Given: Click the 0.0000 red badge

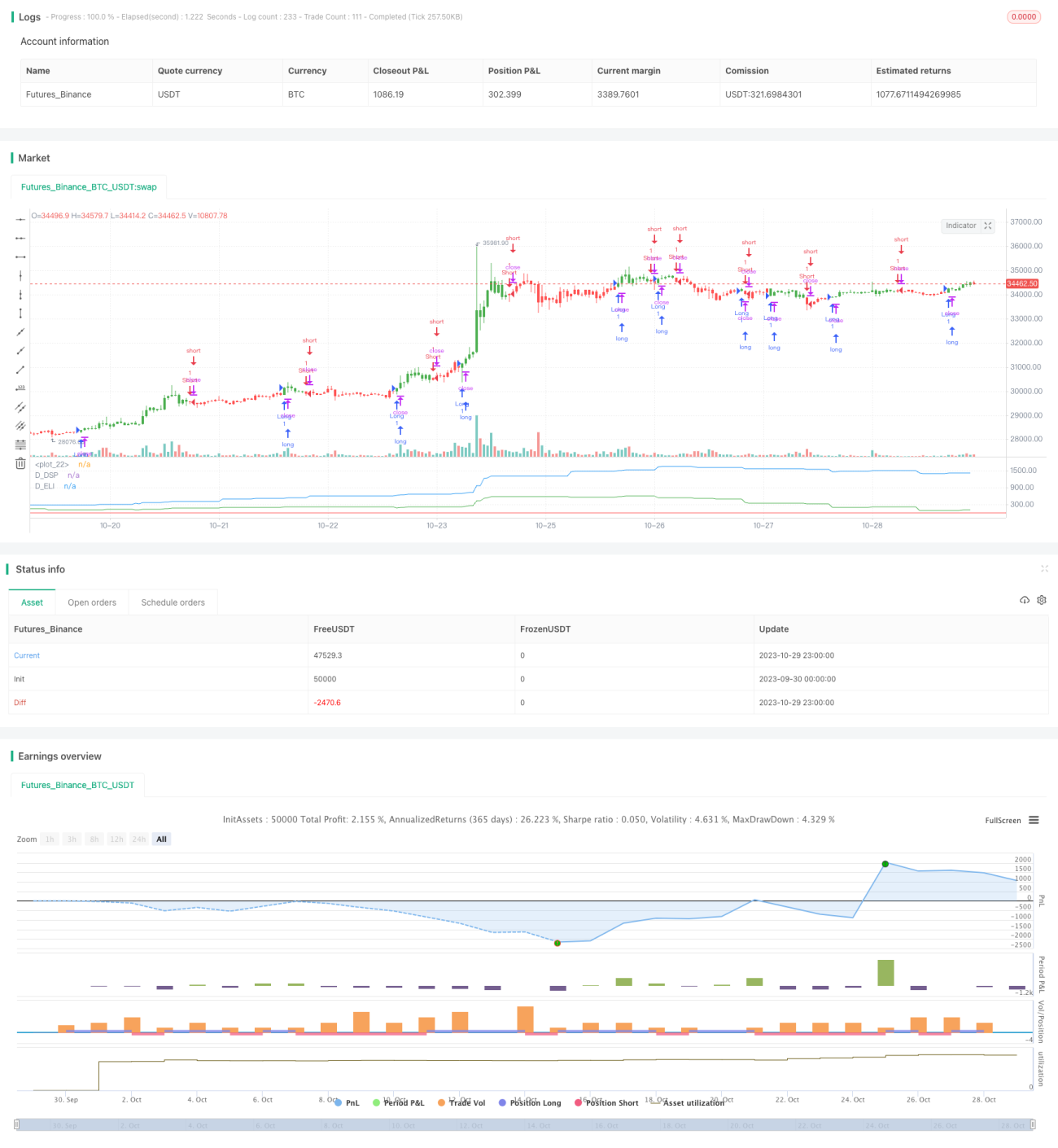Looking at the screenshot, I should [x=1024, y=16].
